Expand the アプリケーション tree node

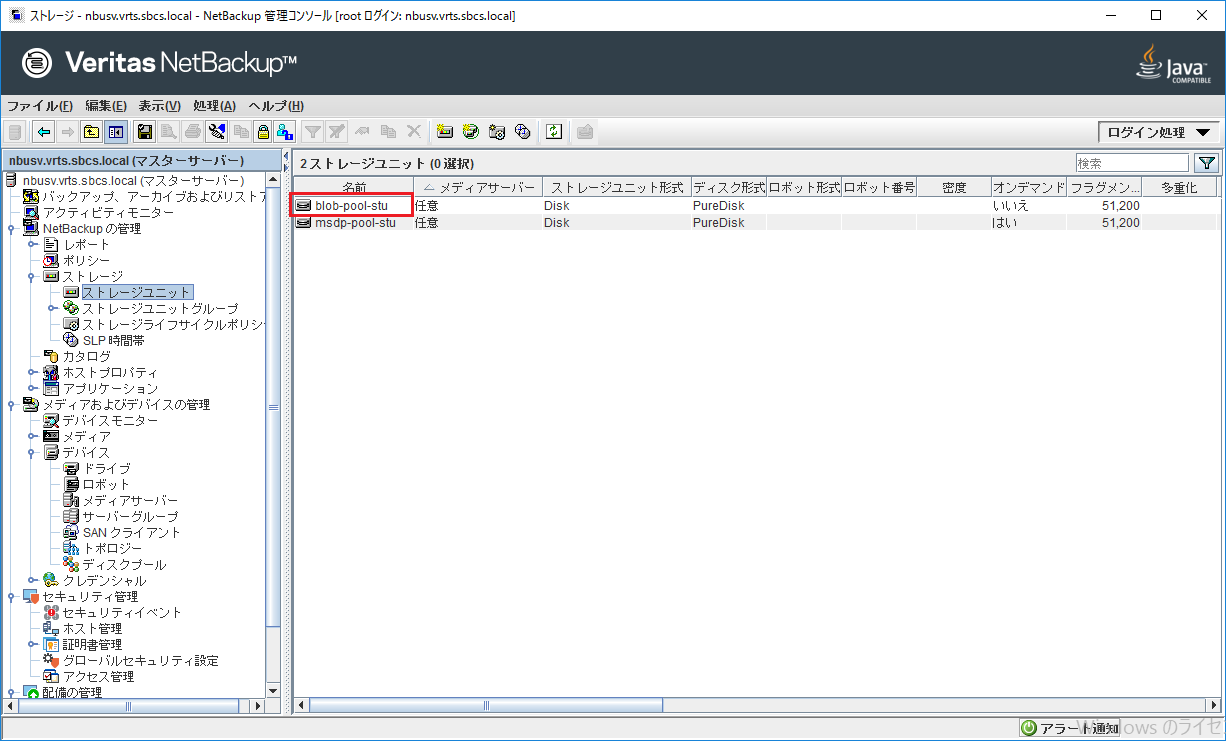[32, 389]
